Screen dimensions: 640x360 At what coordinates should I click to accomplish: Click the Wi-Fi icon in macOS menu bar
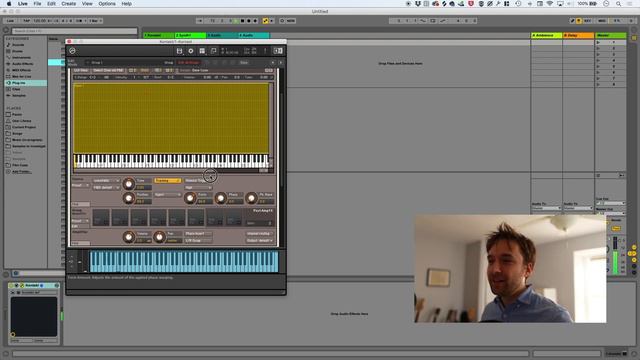[x=550, y=4]
